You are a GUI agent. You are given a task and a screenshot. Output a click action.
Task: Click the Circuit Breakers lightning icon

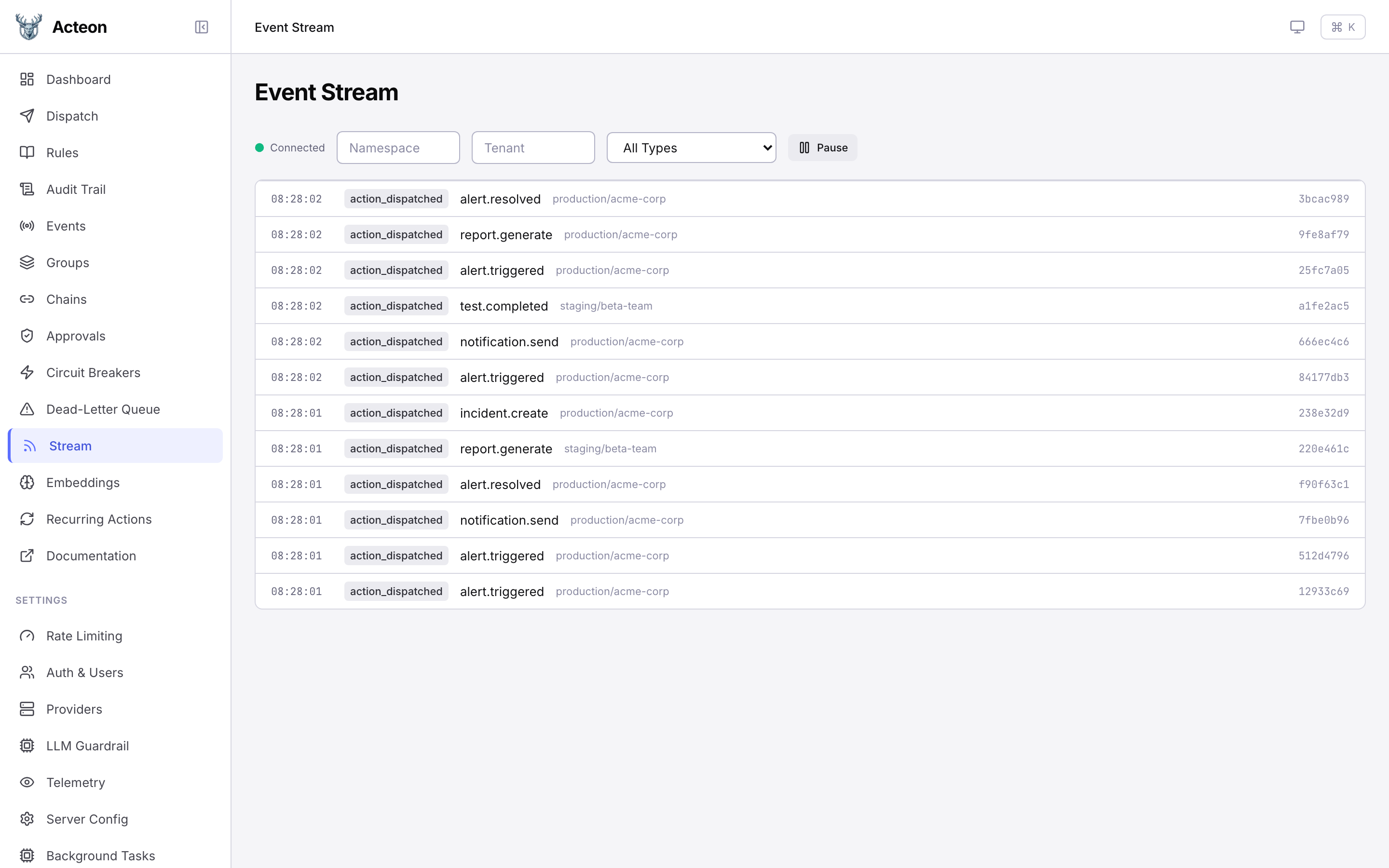tap(27, 373)
